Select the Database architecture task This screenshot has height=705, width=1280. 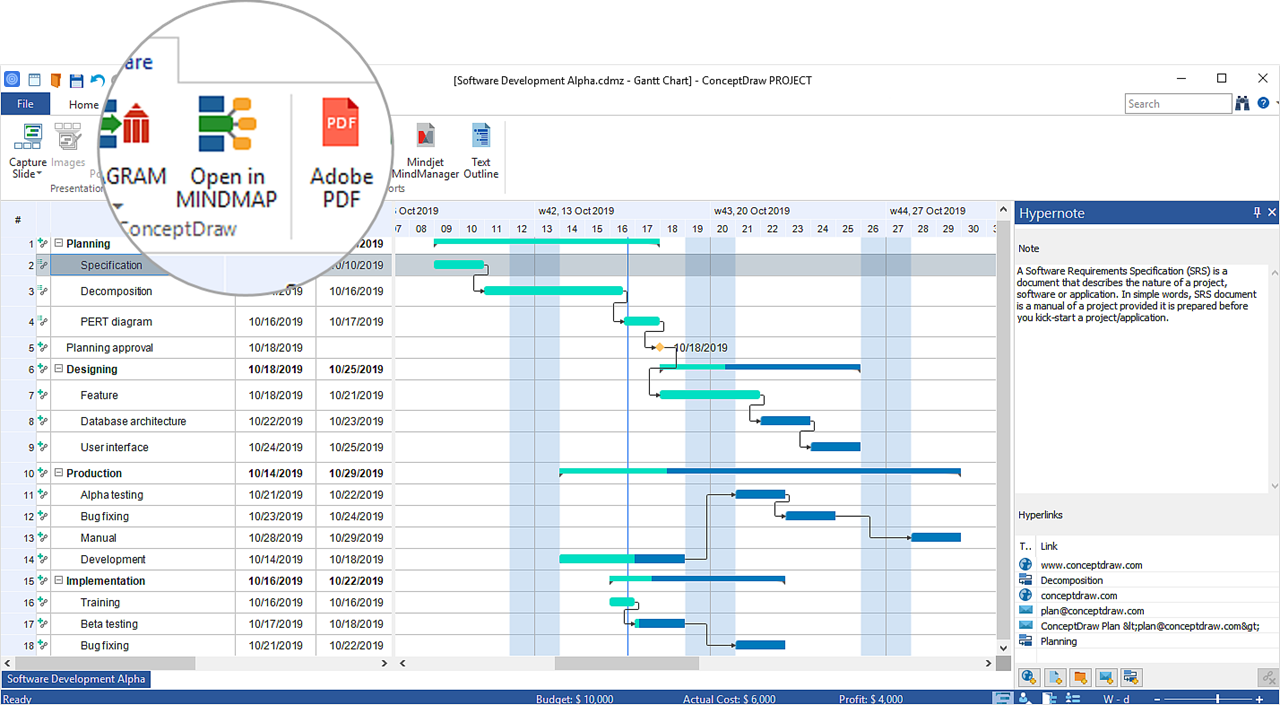pyautogui.click(x=133, y=421)
